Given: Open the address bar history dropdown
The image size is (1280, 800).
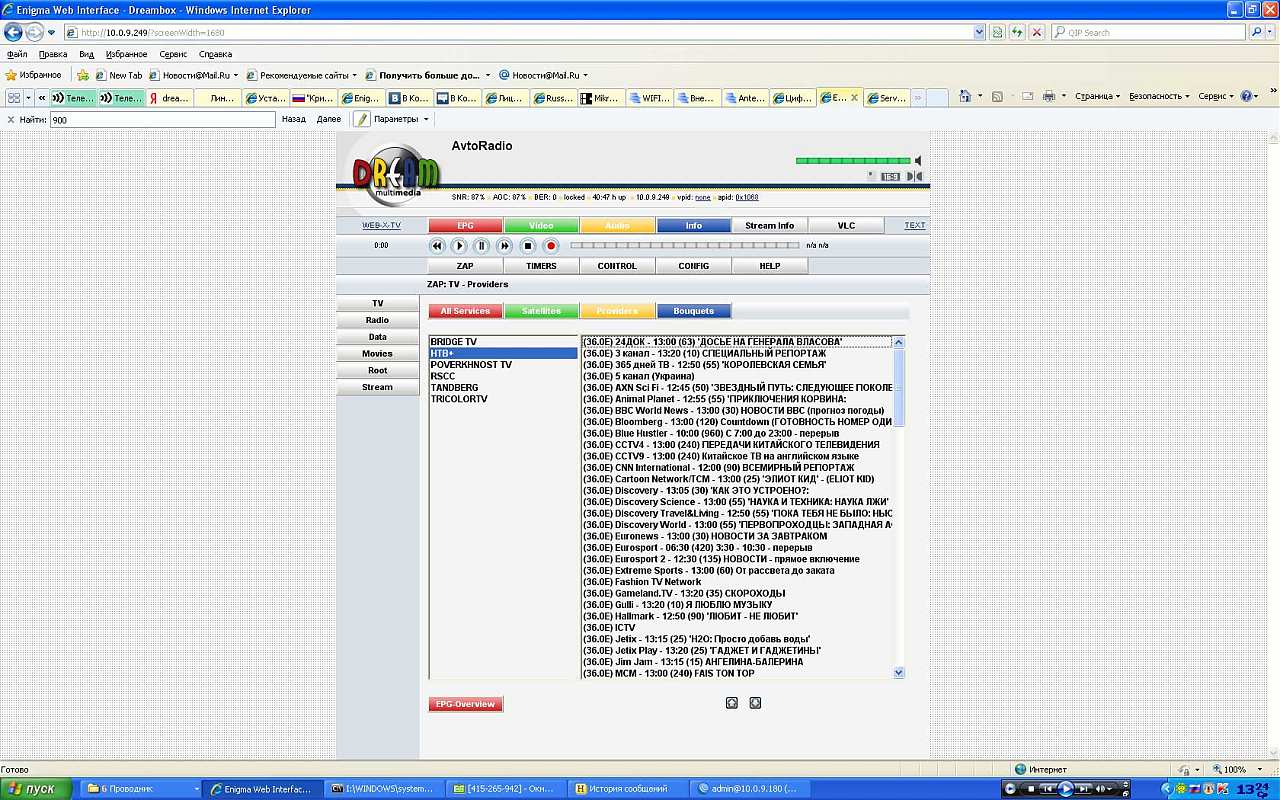Looking at the screenshot, I should [979, 32].
